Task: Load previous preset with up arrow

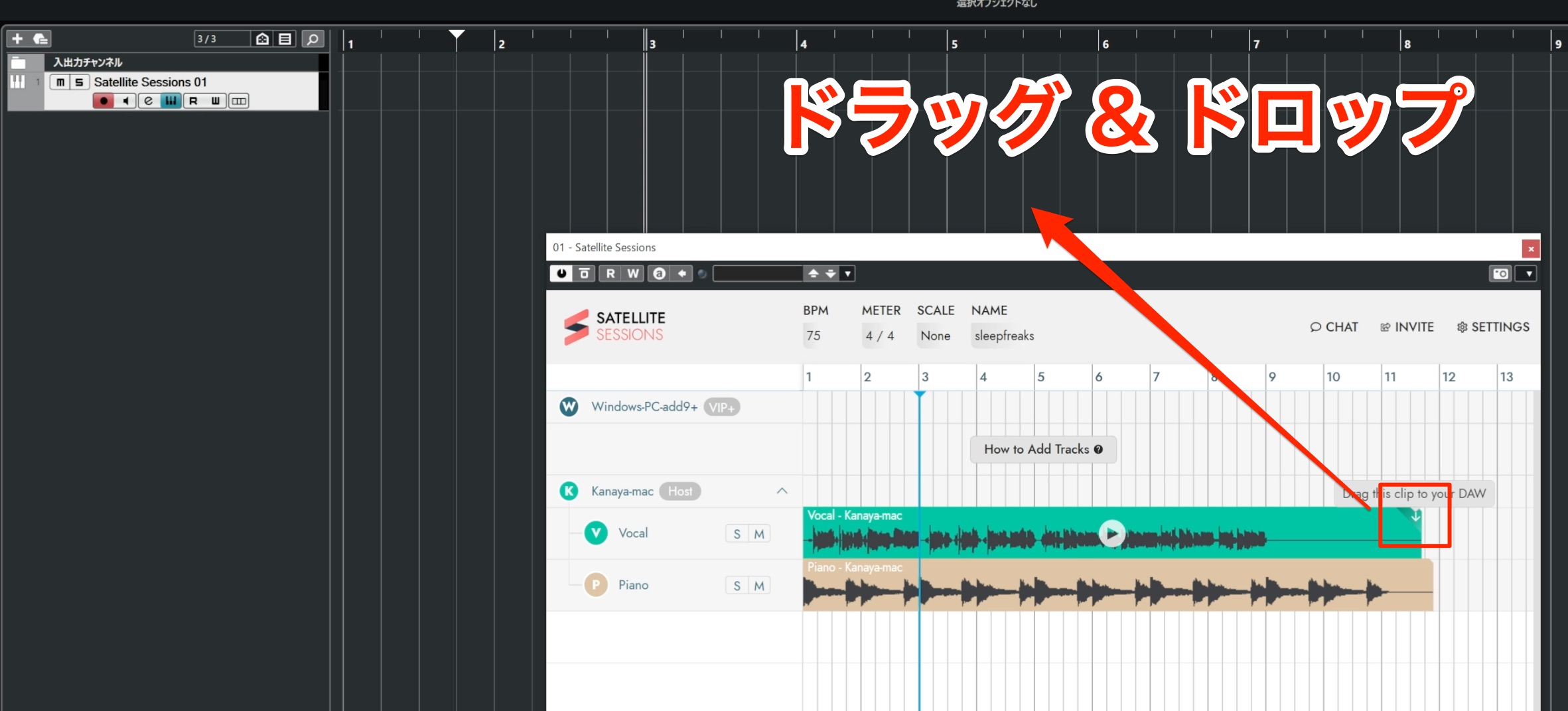Action: click(x=814, y=273)
